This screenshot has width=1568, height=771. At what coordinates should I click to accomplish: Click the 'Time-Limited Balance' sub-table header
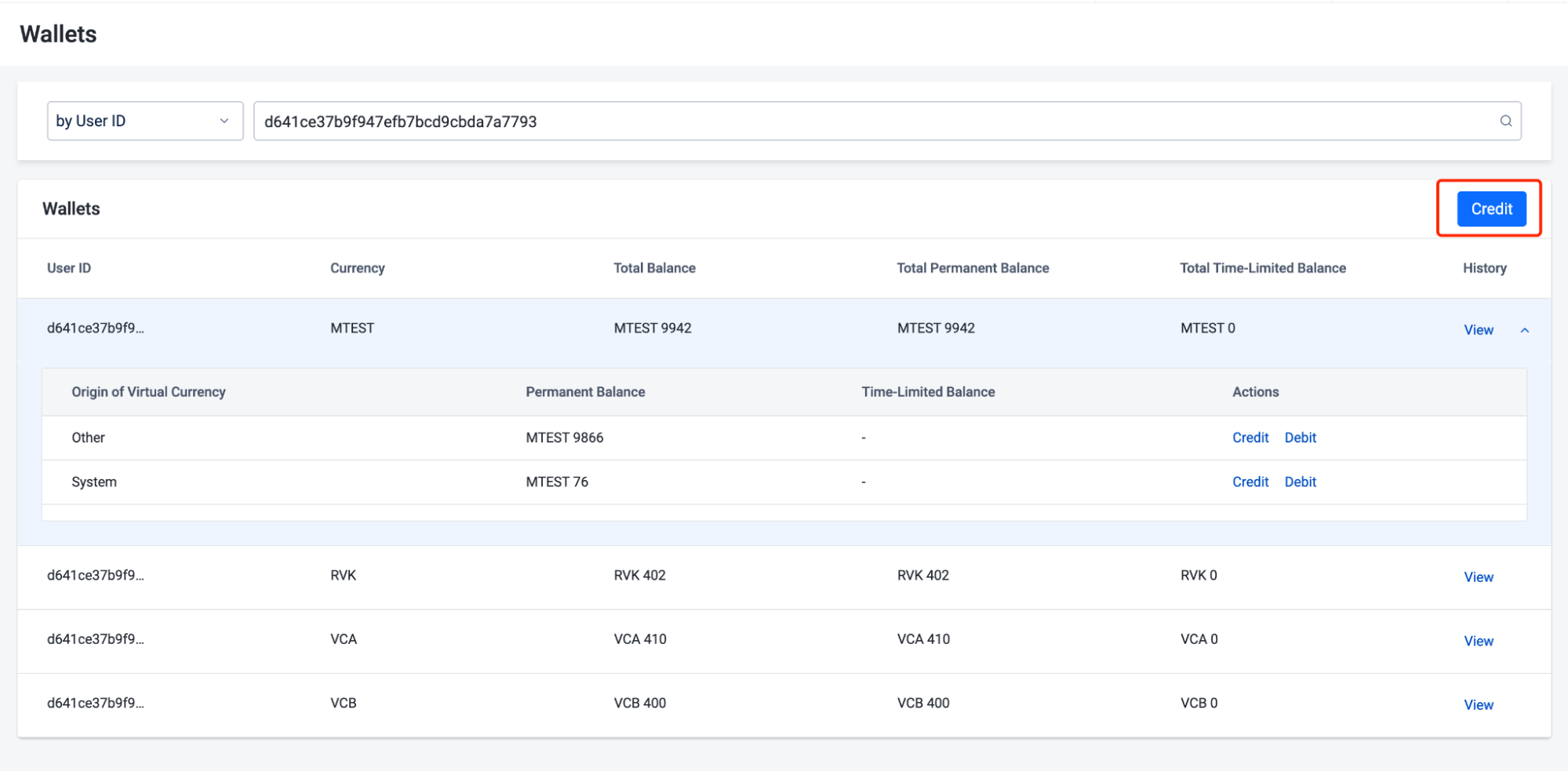[x=928, y=391]
